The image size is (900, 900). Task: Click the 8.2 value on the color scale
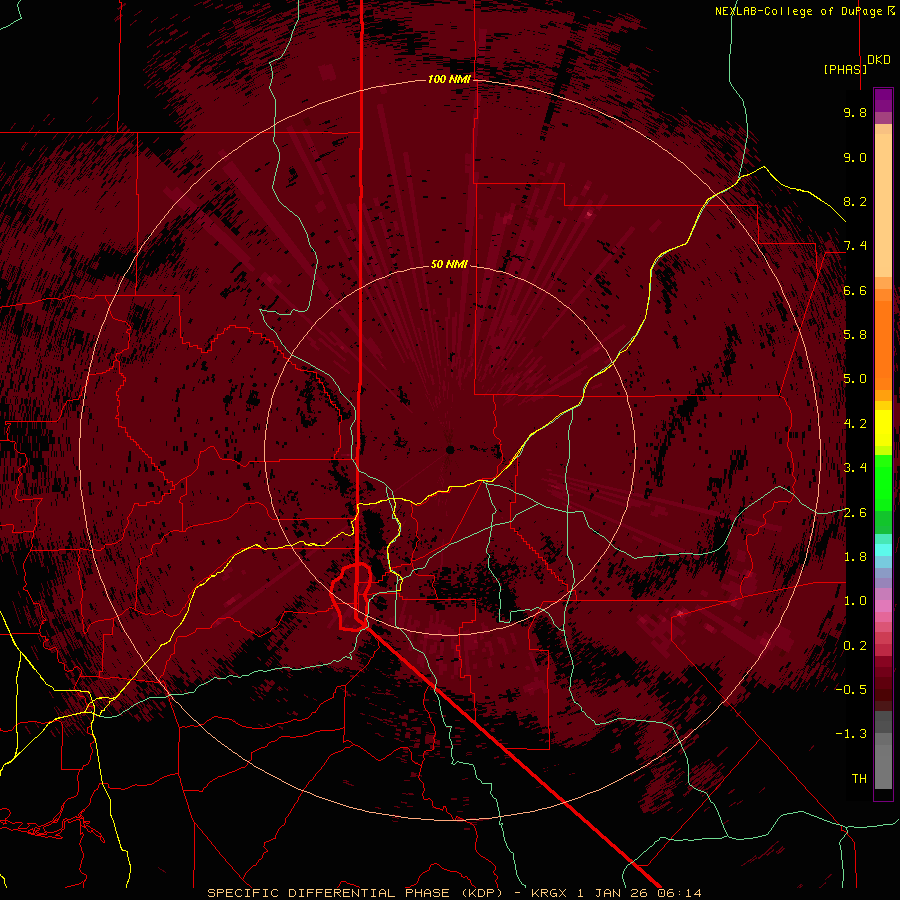[855, 201]
